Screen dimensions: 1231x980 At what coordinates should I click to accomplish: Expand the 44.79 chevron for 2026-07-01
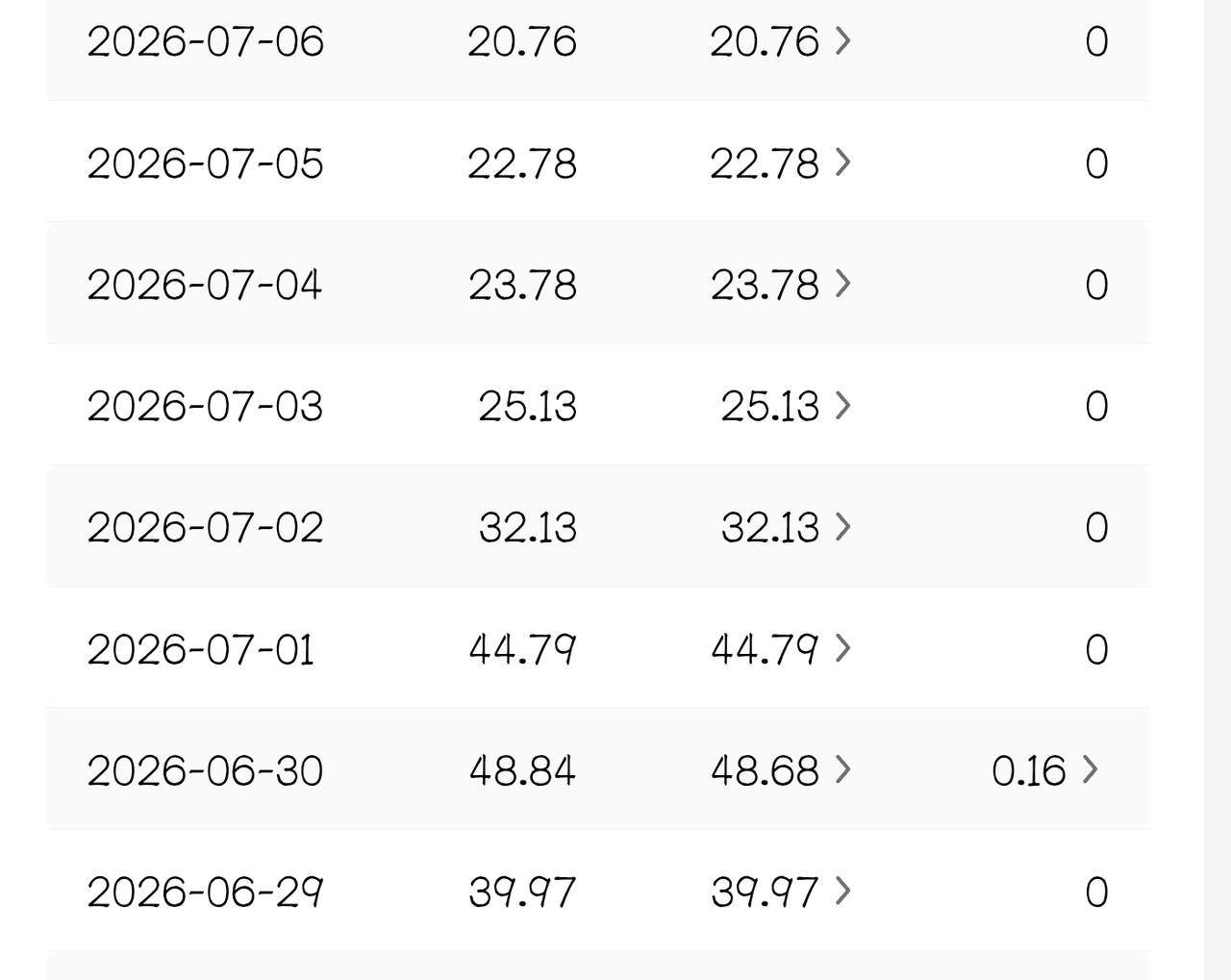(842, 648)
